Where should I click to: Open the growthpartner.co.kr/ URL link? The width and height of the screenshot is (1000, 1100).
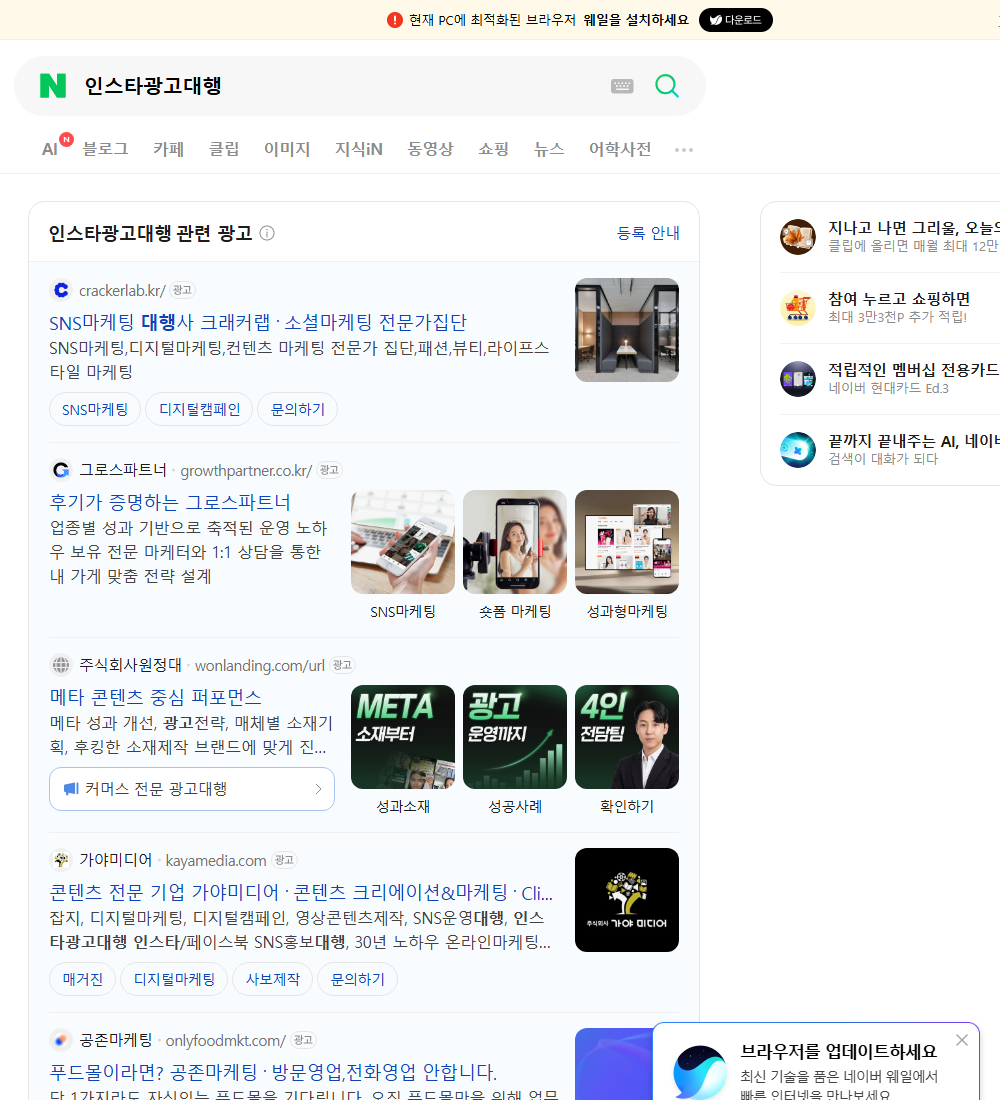246,471
